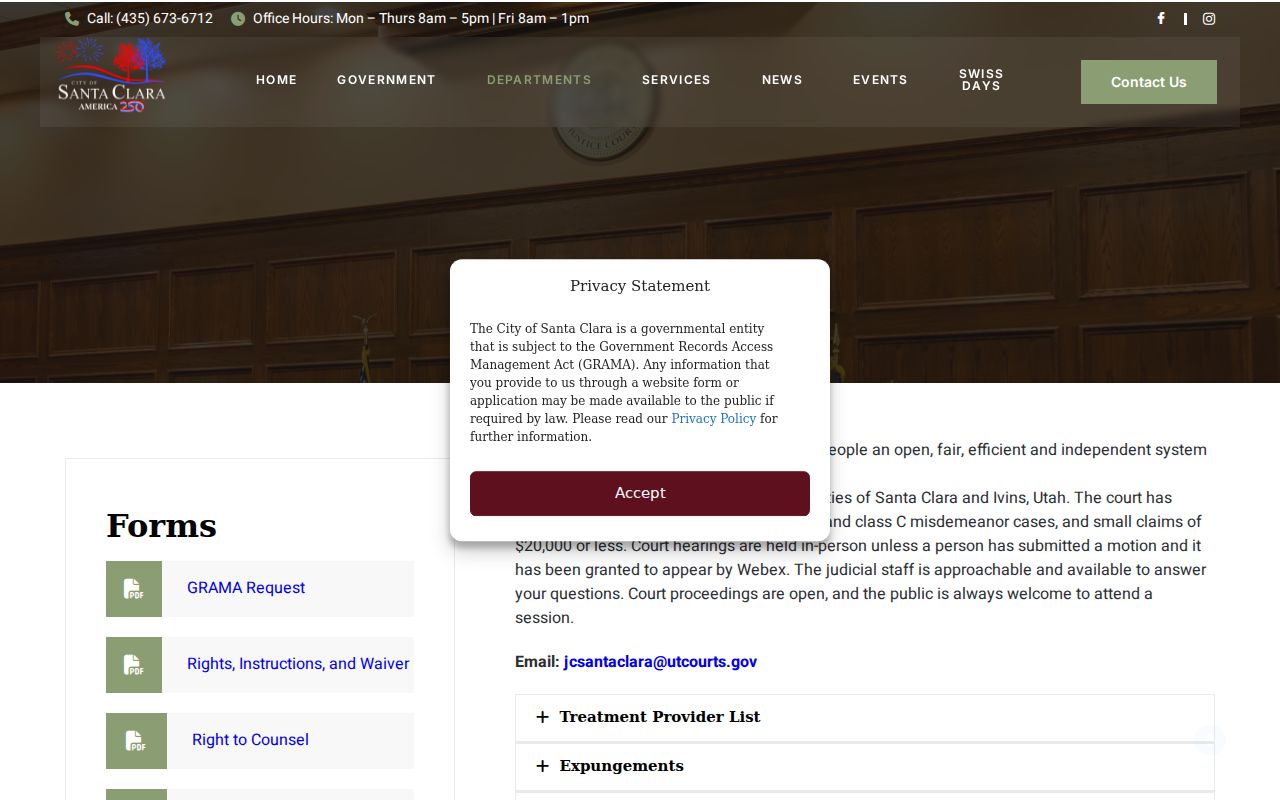Click the PDF icon for Right to Counsel
This screenshot has height=800, width=1280.
(x=136, y=741)
